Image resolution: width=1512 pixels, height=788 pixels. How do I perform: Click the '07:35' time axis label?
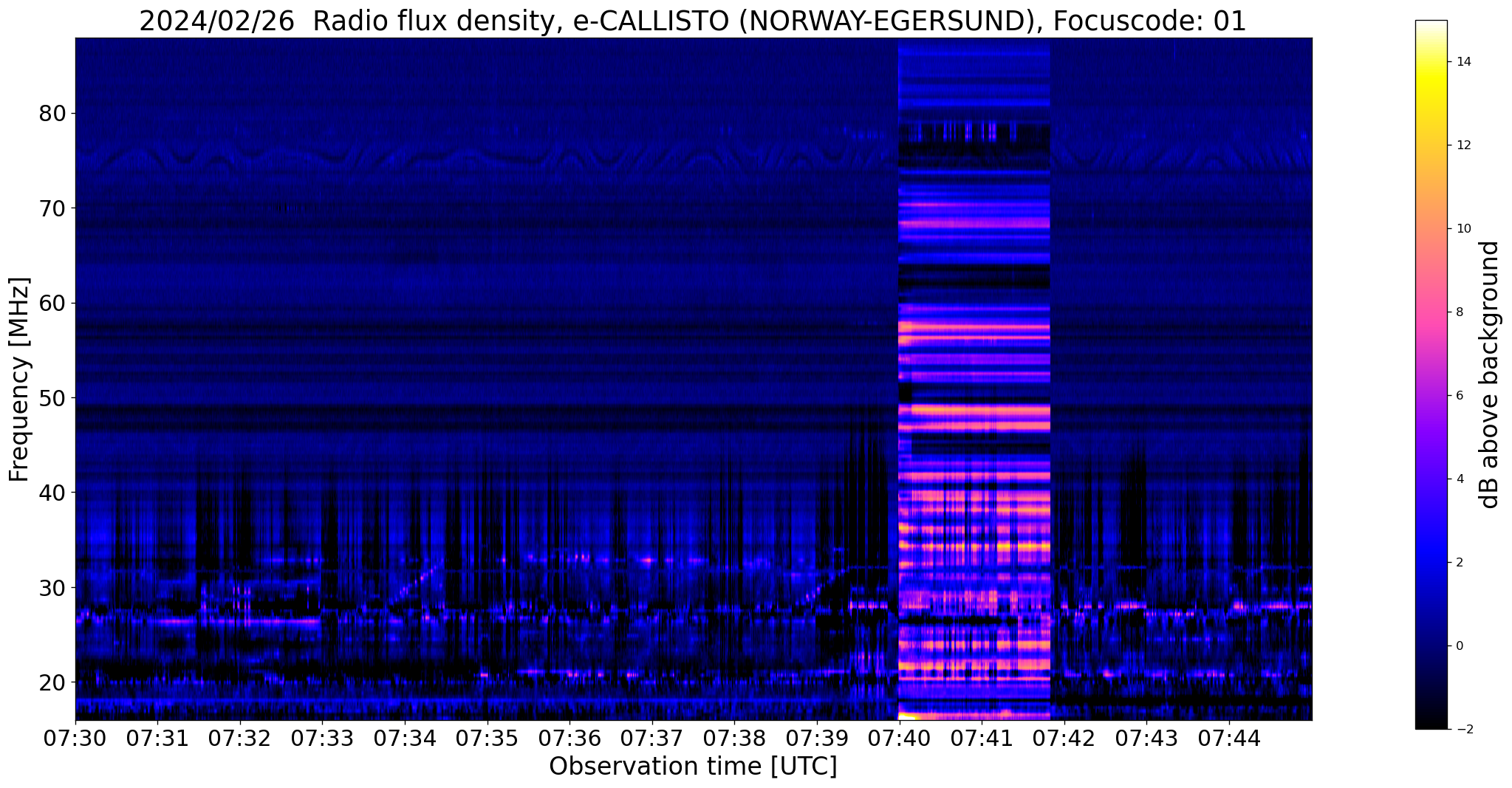pyautogui.click(x=488, y=739)
